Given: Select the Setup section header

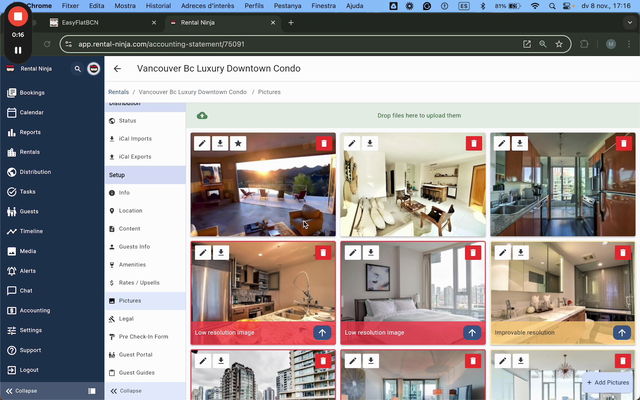Looking at the screenshot, I should 145,175.
